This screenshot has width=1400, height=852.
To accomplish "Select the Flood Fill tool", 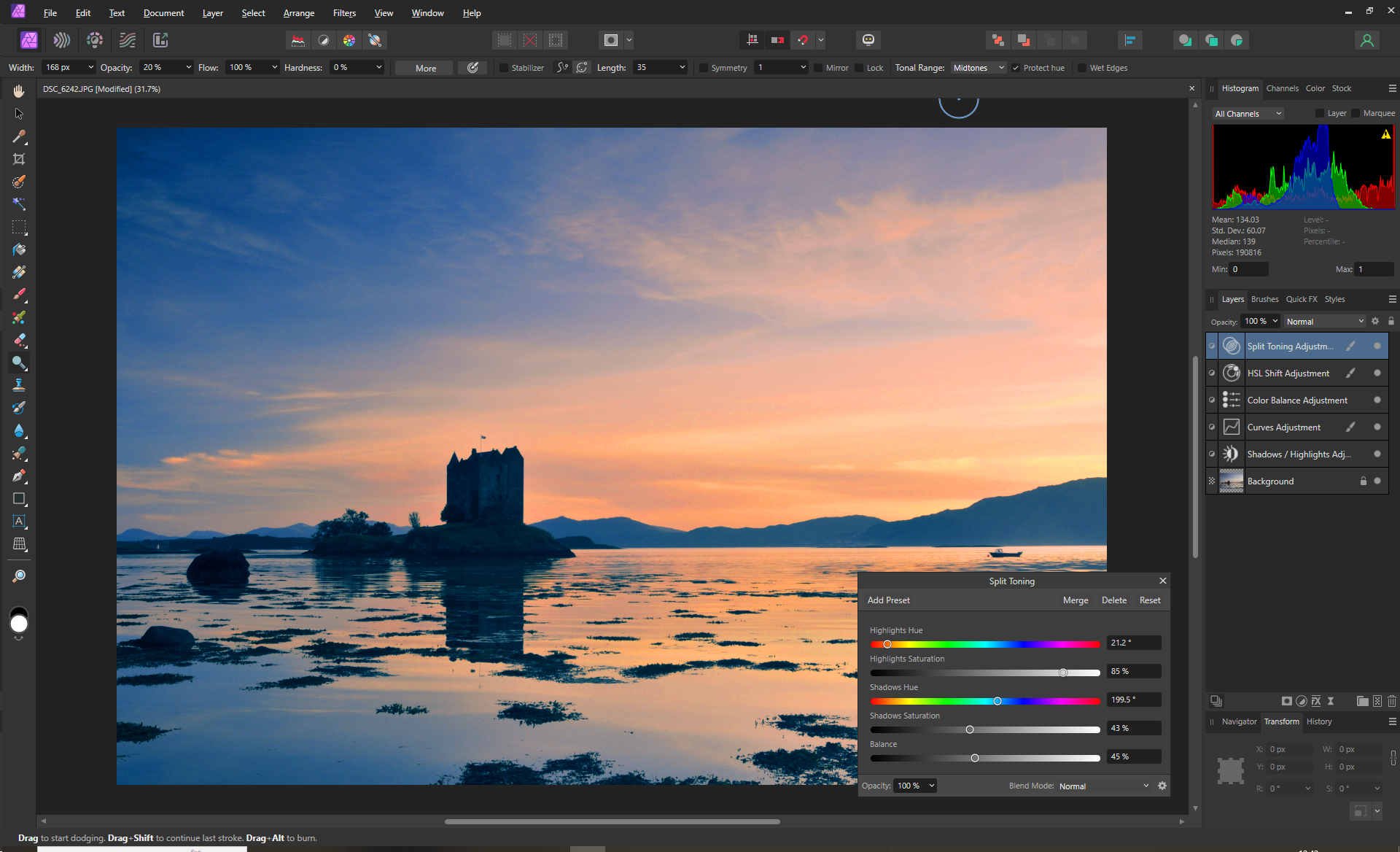I will pos(19,249).
